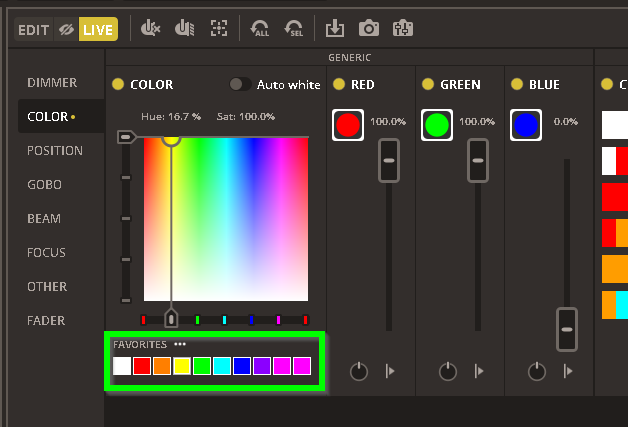Click the red circle channel preview
Viewport: 628px width, 427px height.
click(348, 125)
